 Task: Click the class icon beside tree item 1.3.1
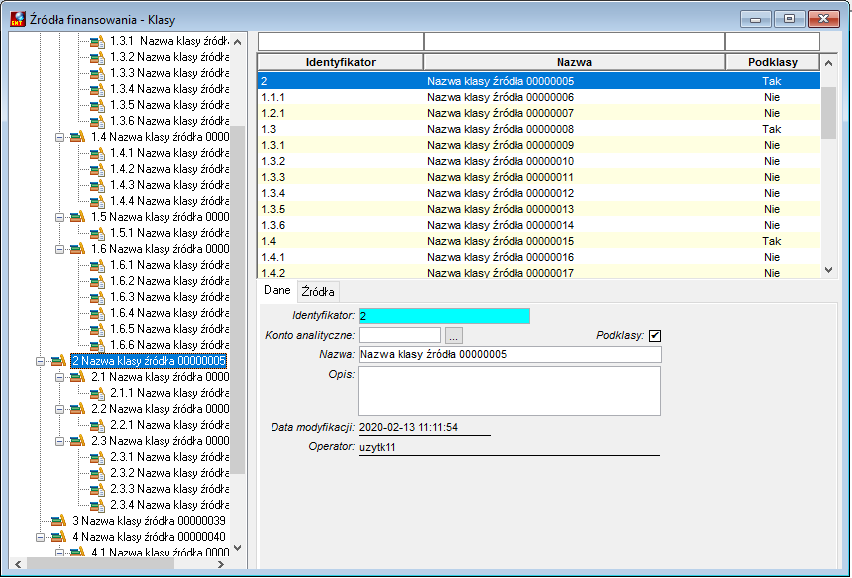tap(97, 42)
